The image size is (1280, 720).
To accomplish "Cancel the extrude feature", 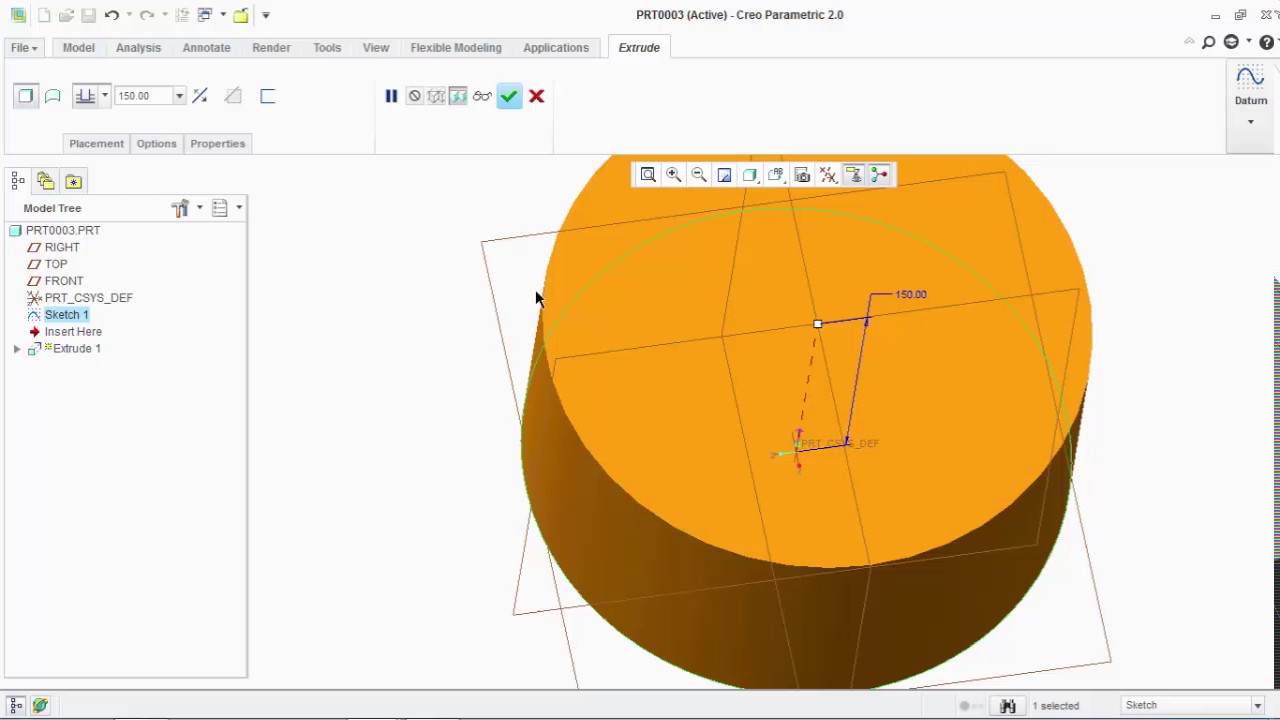I will tap(536, 95).
